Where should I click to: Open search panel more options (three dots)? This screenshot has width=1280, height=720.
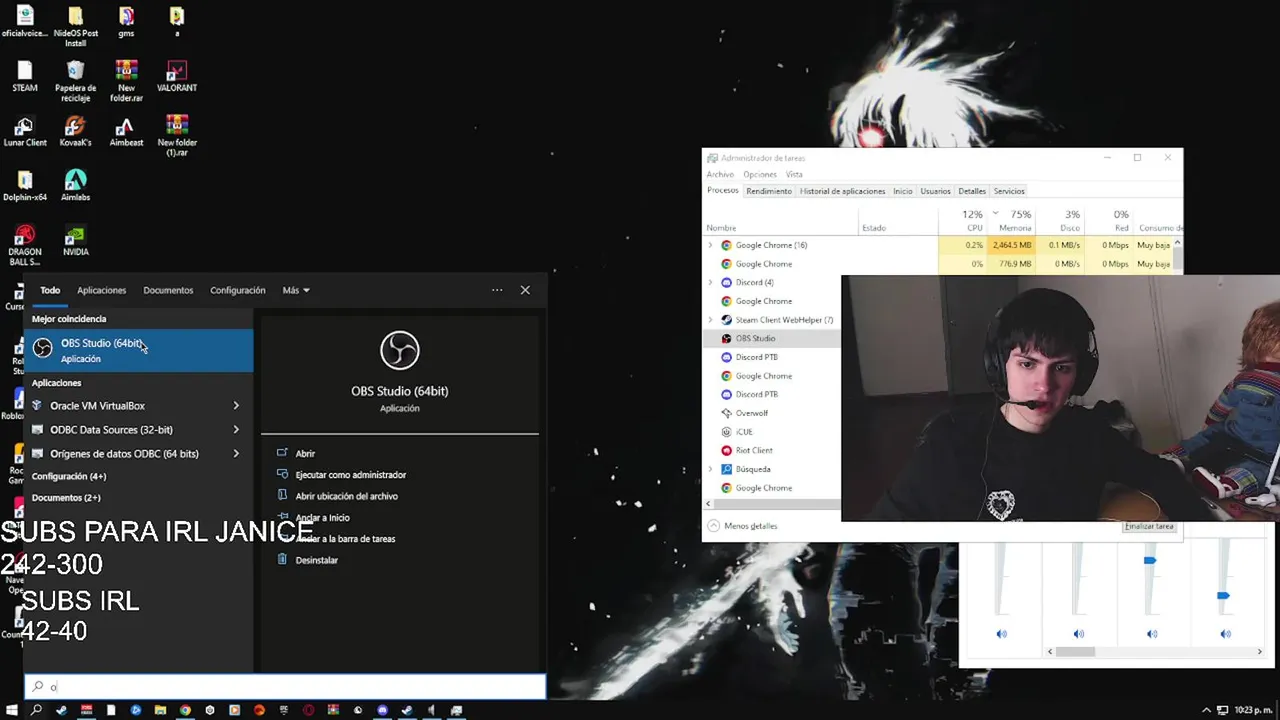(497, 290)
